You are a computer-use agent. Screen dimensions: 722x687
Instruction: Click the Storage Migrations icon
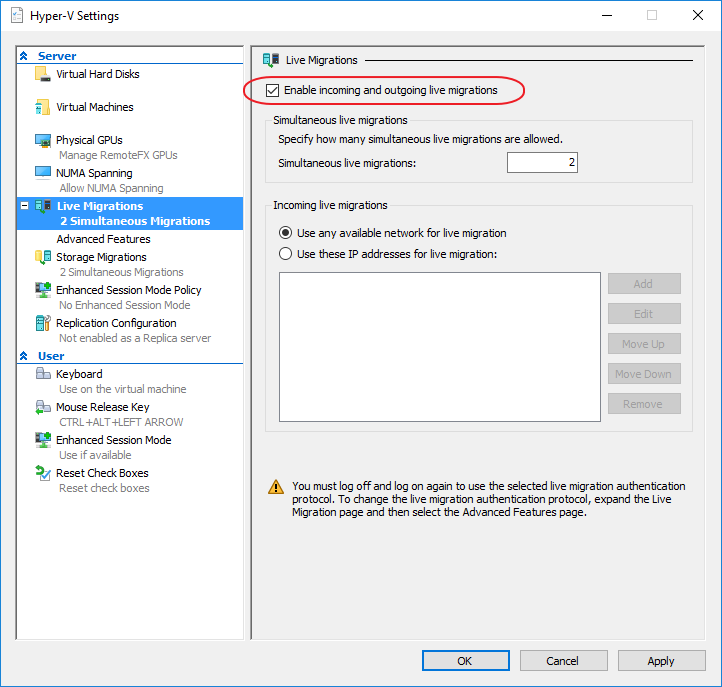click(43, 257)
